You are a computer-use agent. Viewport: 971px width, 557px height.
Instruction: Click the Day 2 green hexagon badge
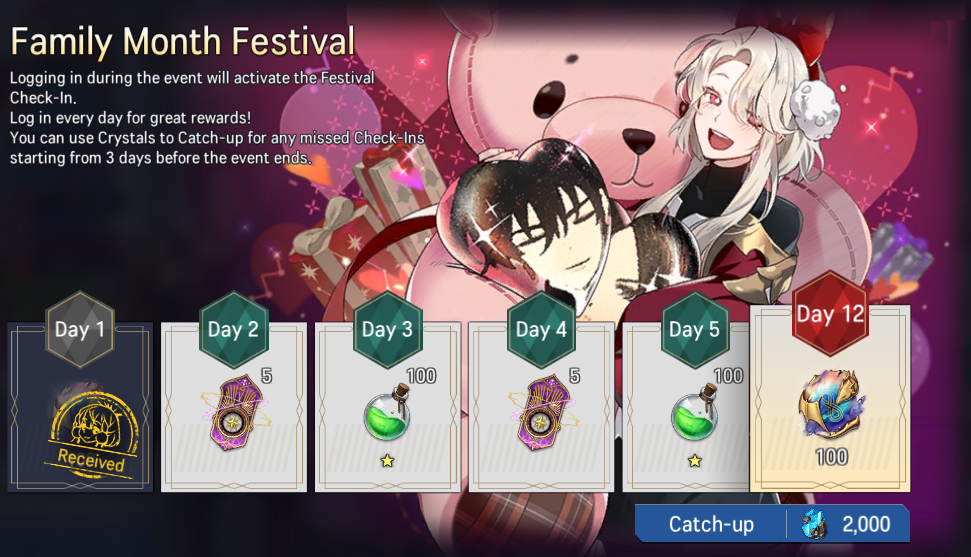[x=233, y=329]
